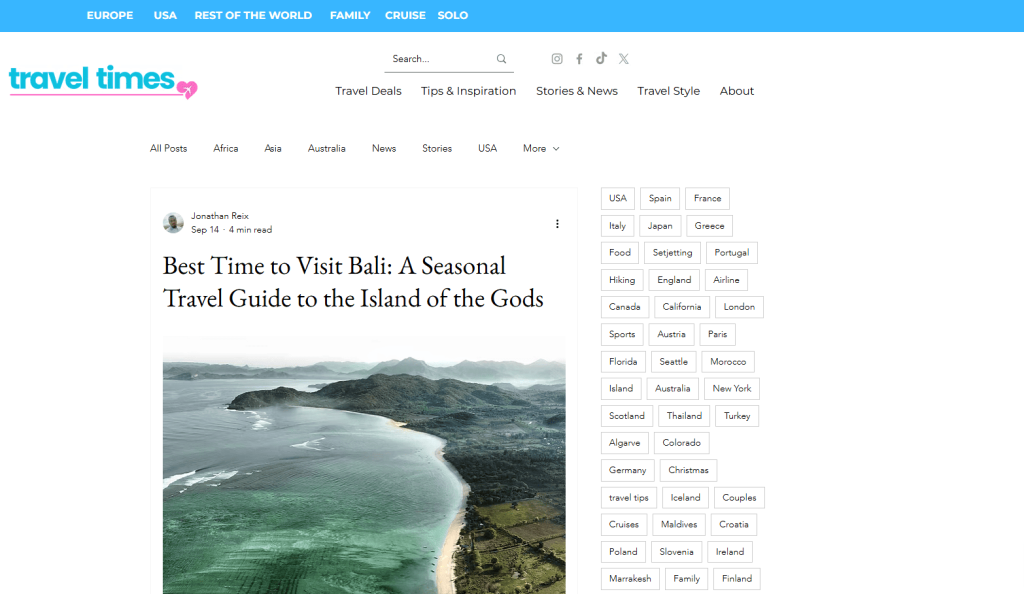Click the Thailand tag button
Image resolution: width=1024 pixels, height=594 pixels.
[684, 416]
